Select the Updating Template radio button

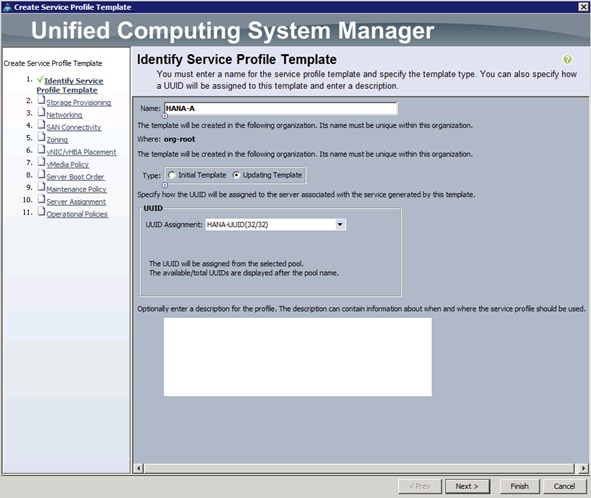pyautogui.click(x=236, y=175)
